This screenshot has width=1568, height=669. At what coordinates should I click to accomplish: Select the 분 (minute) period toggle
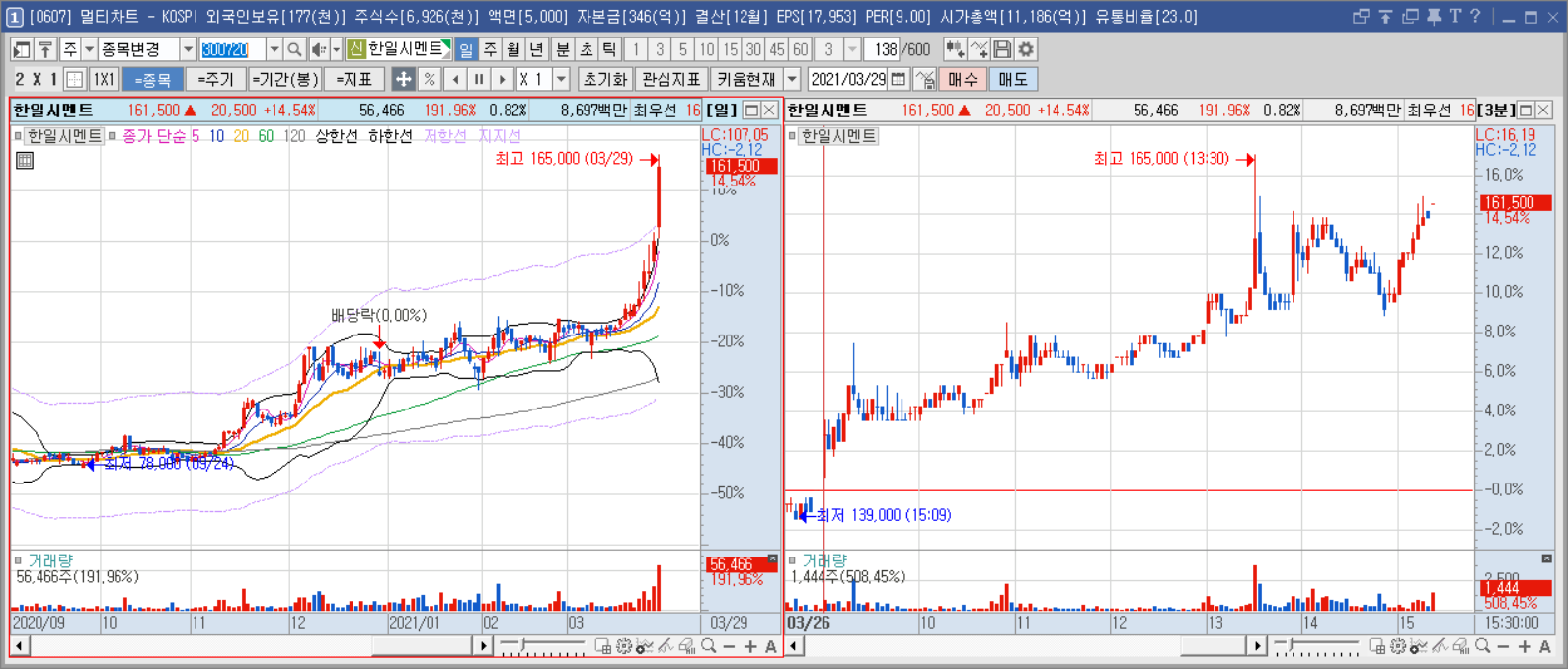(x=563, y=49)
